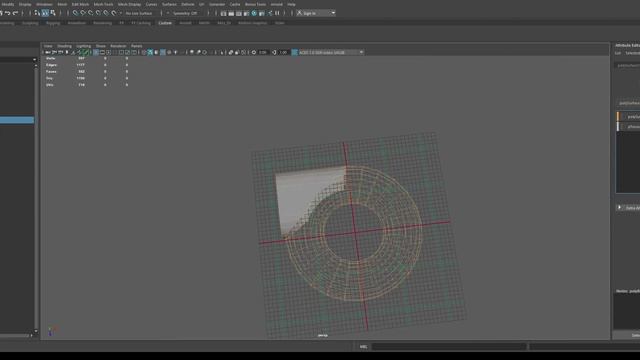Toggle the viewport grid display
This screenshot has height=360, width=640.
point(96,52)
